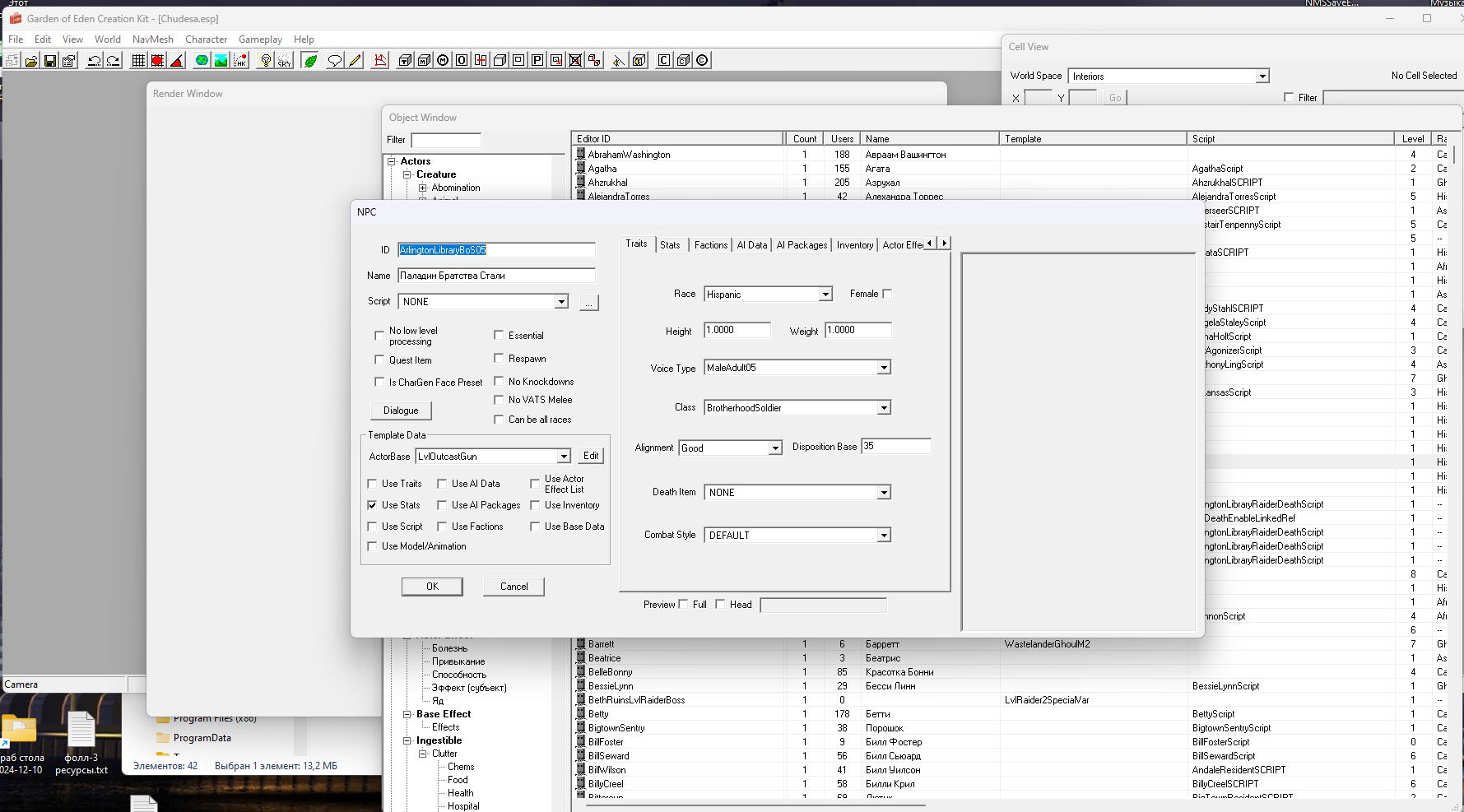Click the circled M toolbar icon
This screenshot has height=812, width=1464.
(x=443, y=60)
